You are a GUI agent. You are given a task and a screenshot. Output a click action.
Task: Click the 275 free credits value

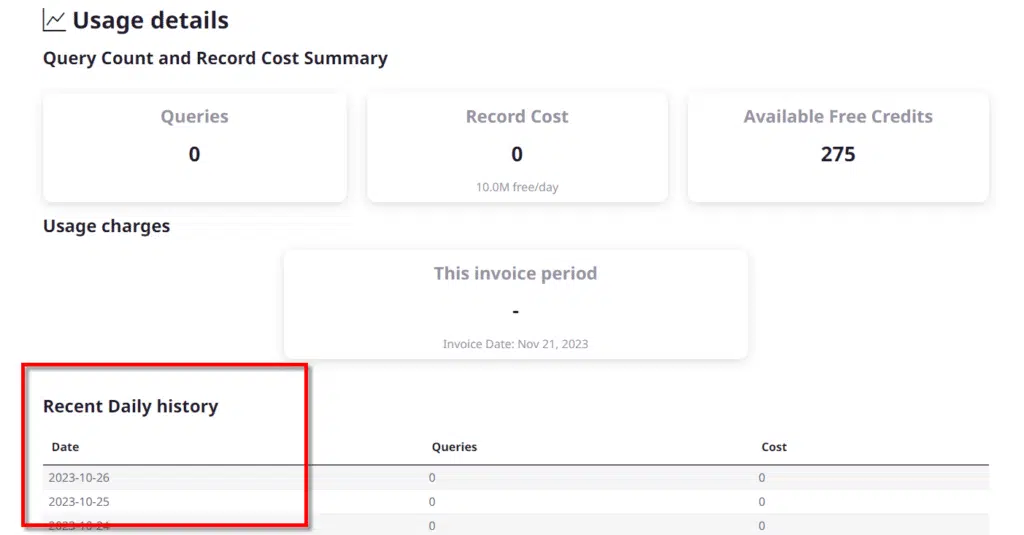point(838,154)
